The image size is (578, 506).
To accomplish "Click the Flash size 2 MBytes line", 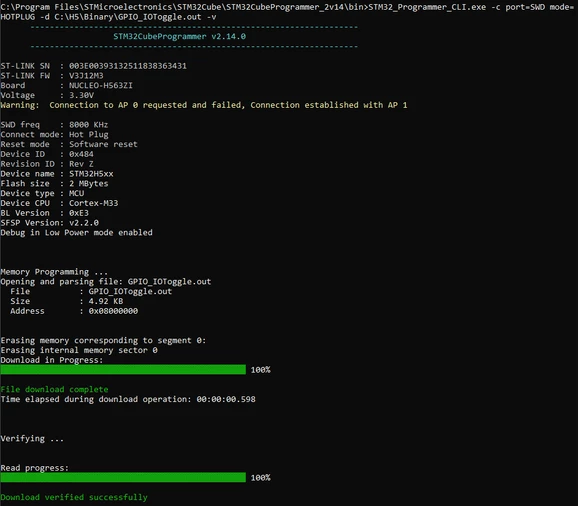I will click(x=55, y=184).
